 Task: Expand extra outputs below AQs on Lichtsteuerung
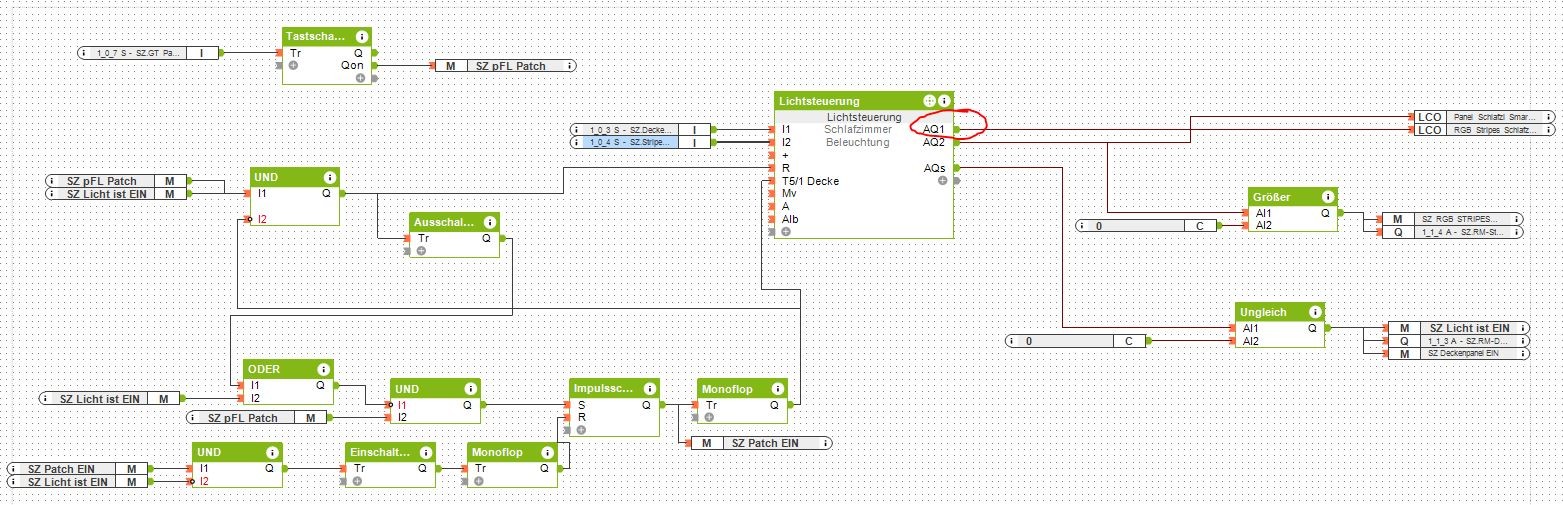(x=942, y=181)
